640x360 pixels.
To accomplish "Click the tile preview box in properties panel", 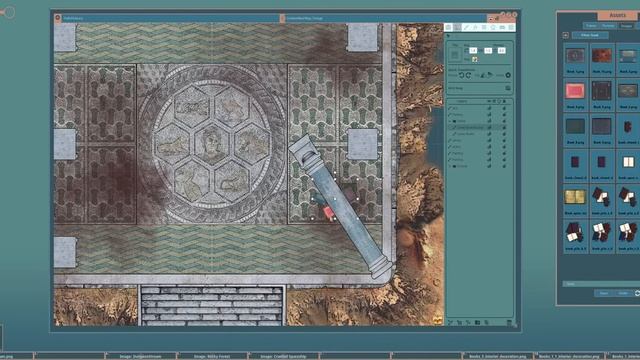I will 454,55.
